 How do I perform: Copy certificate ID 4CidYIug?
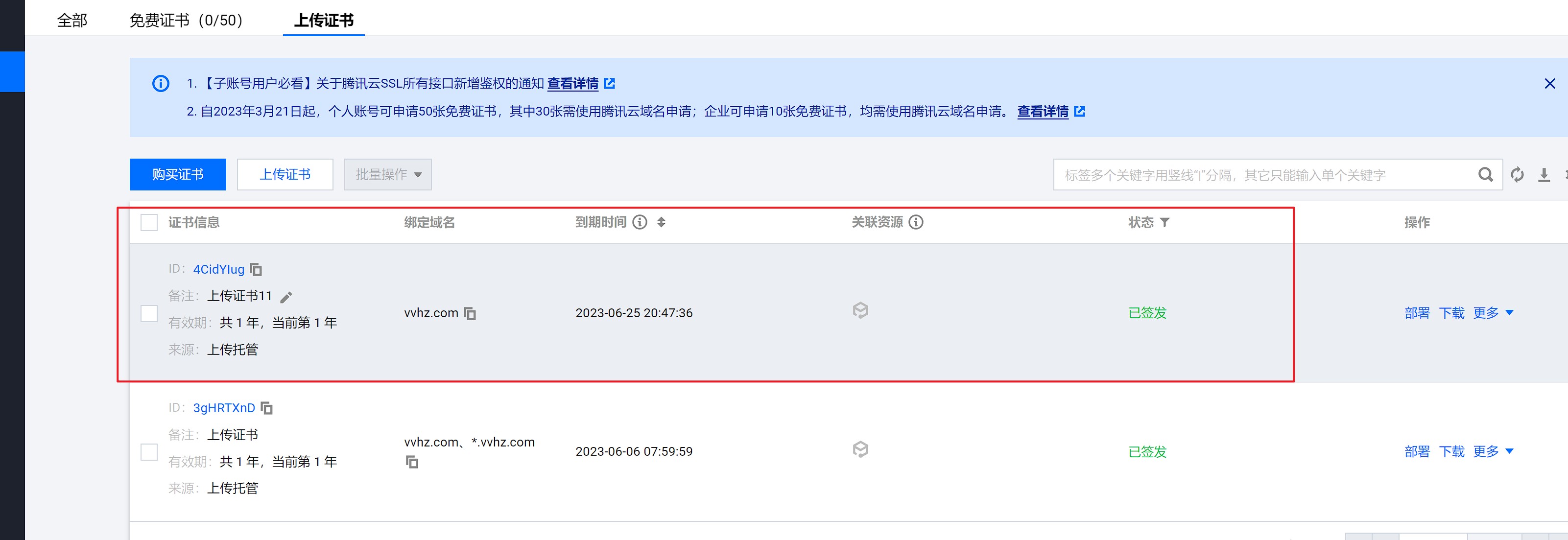256,269
